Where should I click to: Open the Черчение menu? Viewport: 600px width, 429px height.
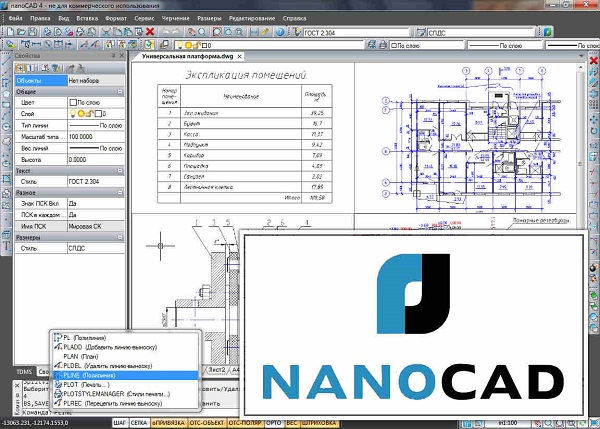click(x=175, y=18)
